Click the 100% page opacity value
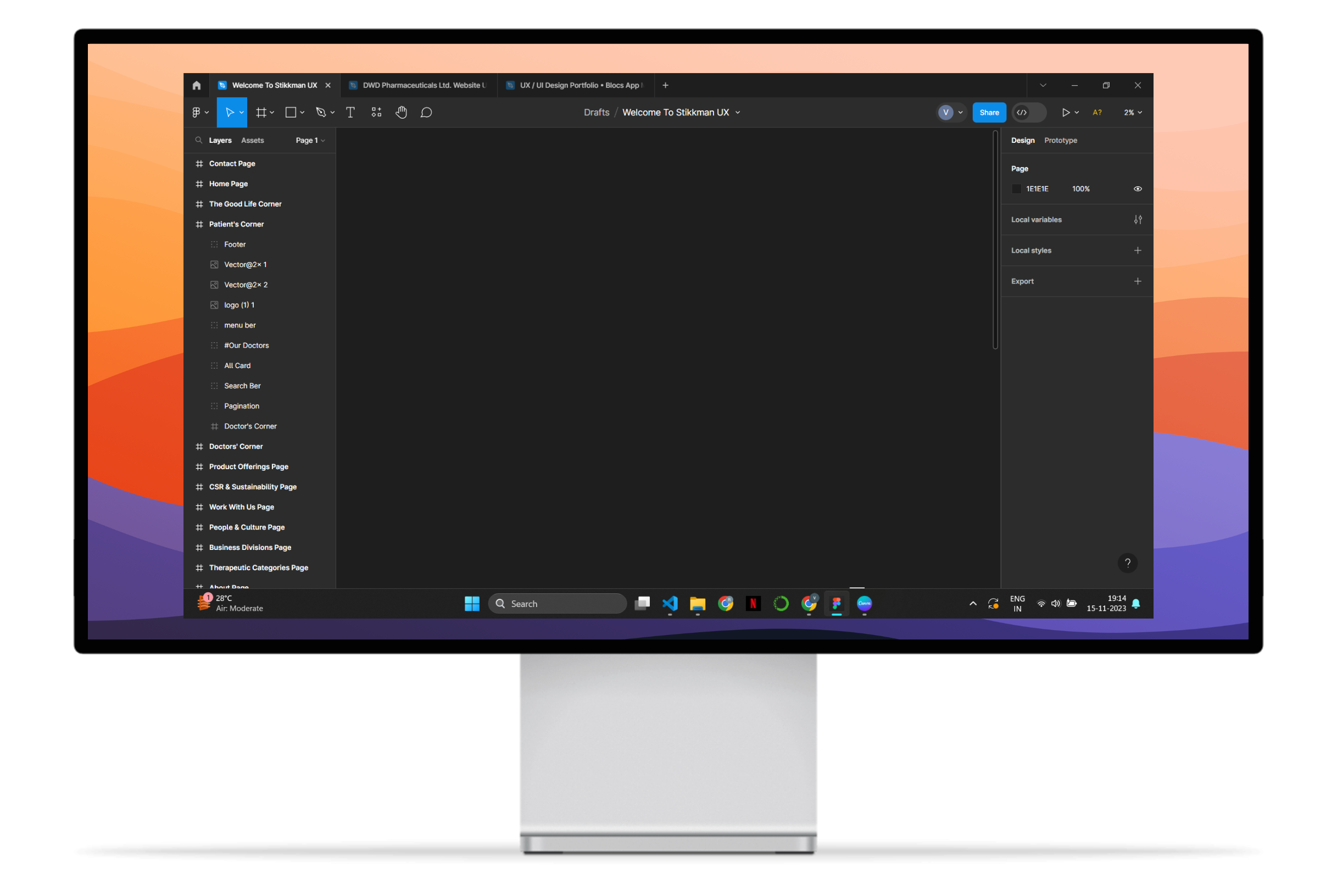Screen dimensions: 1337x896 (1080, 188)
